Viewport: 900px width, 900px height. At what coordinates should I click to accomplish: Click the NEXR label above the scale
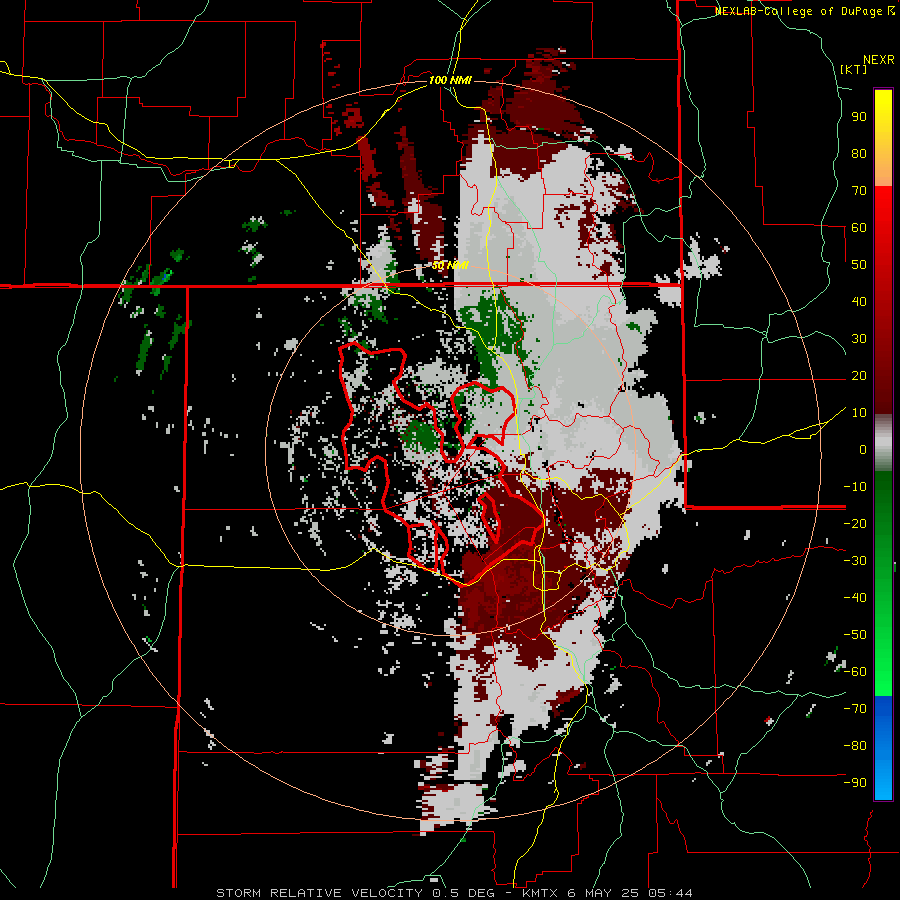click(879, 60)
